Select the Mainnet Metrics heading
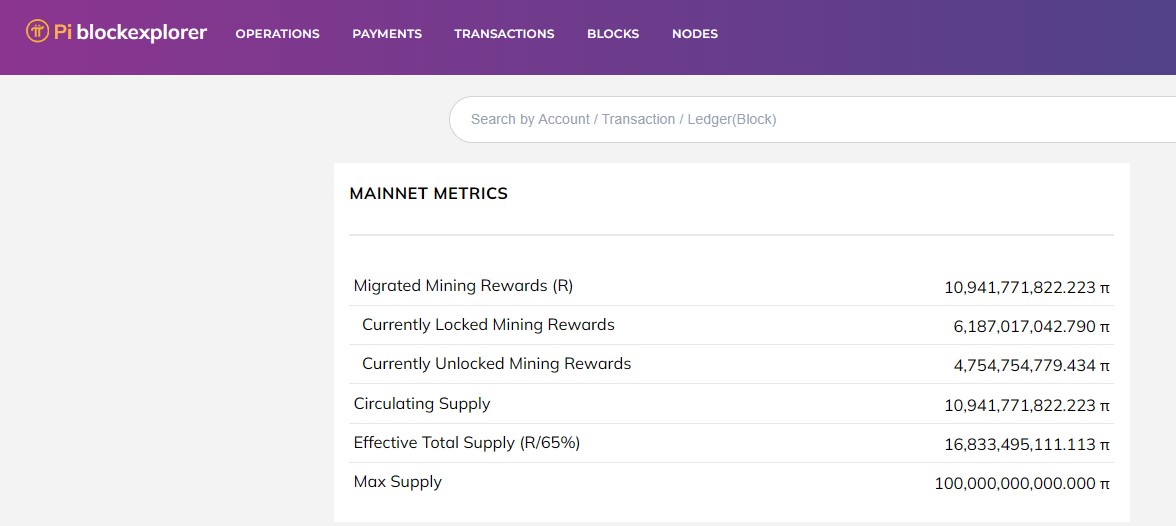1176x526 pixels. (429, 194)
